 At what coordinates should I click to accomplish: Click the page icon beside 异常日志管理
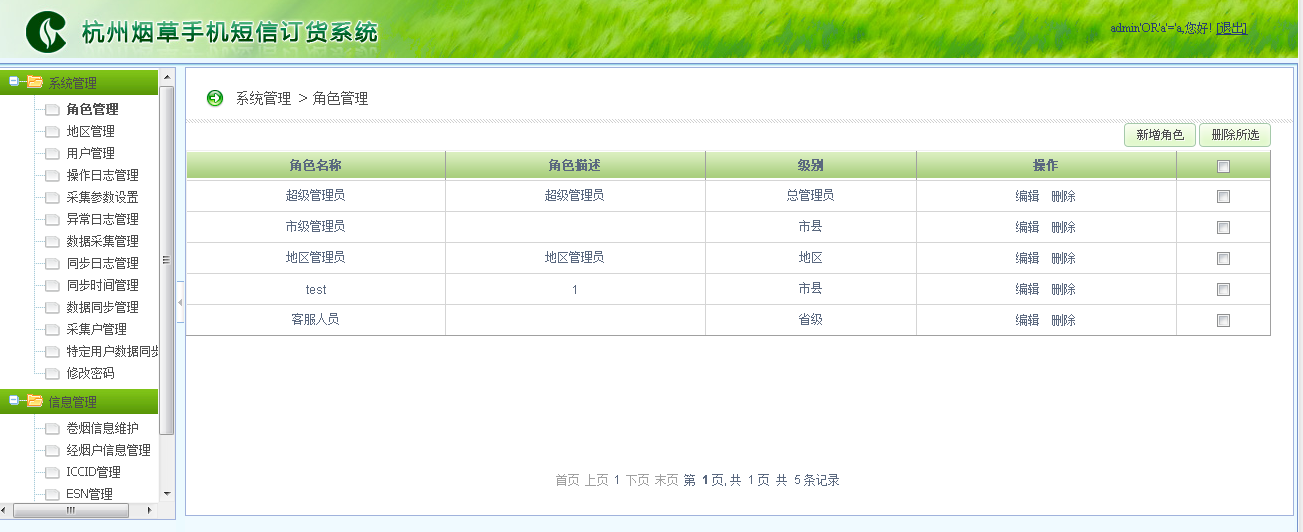pos(52,220)
